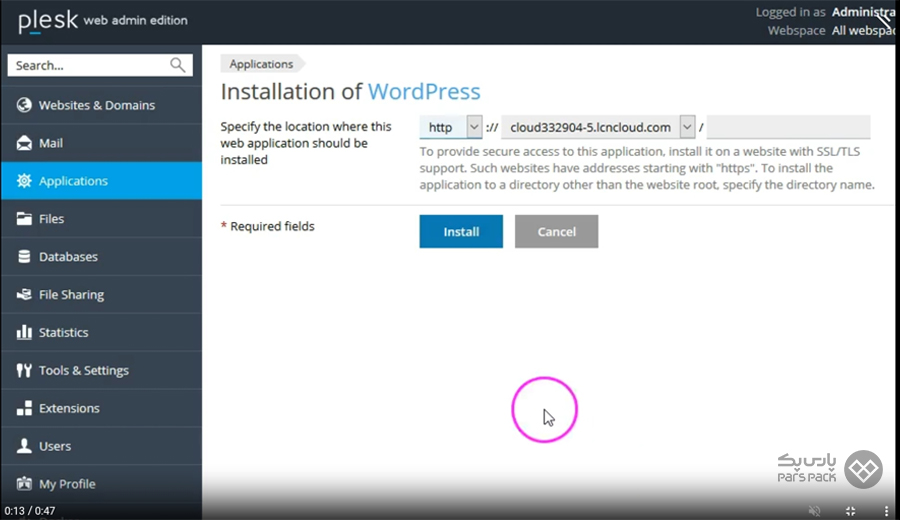Click the File Sharing icon
This screenshot has width=900, height=520.
[24, 294]
